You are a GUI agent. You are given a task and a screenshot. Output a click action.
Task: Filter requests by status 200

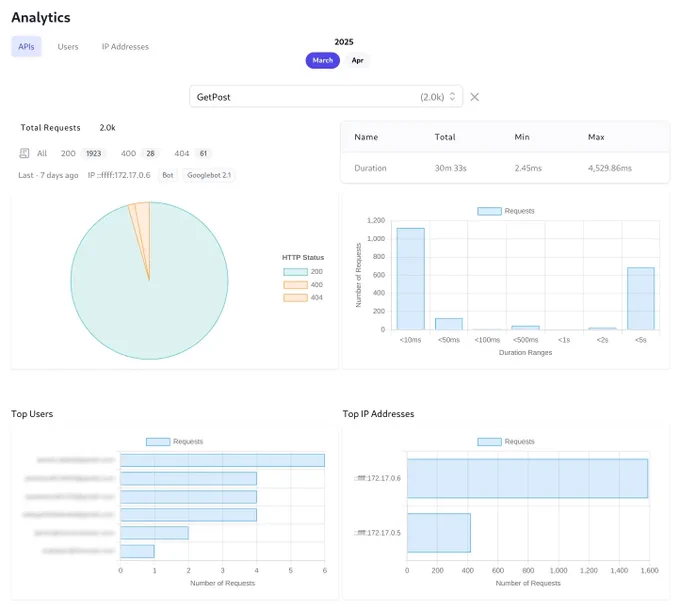click(68, 153)
